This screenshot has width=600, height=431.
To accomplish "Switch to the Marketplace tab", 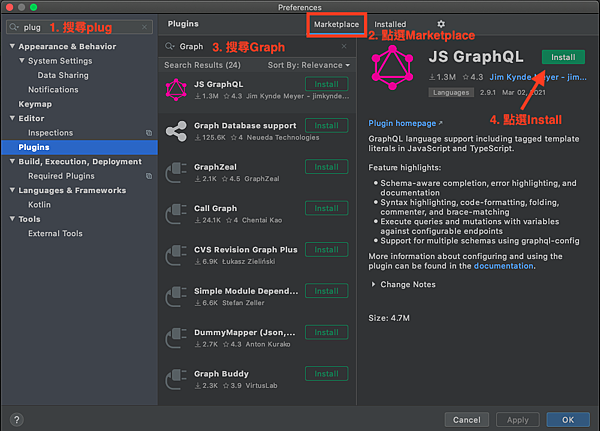I will (x=336, y=24).
